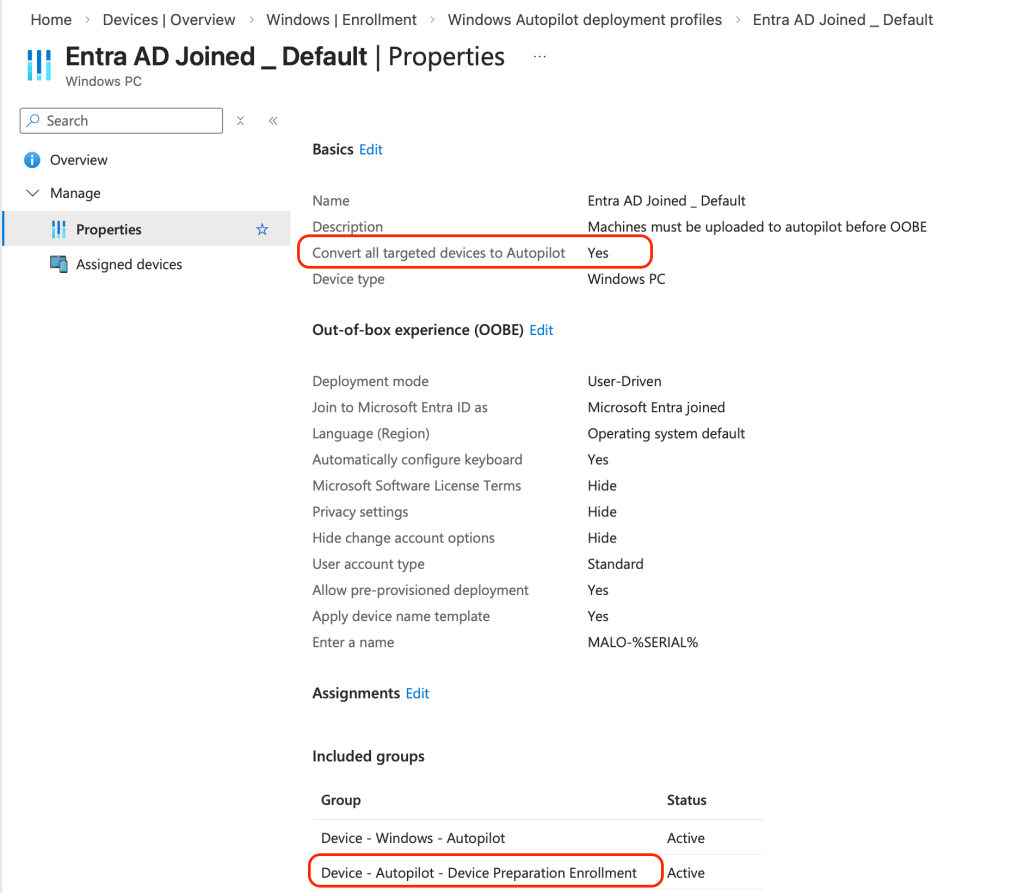Collapse the Manage section chevron

click(32, 193)
